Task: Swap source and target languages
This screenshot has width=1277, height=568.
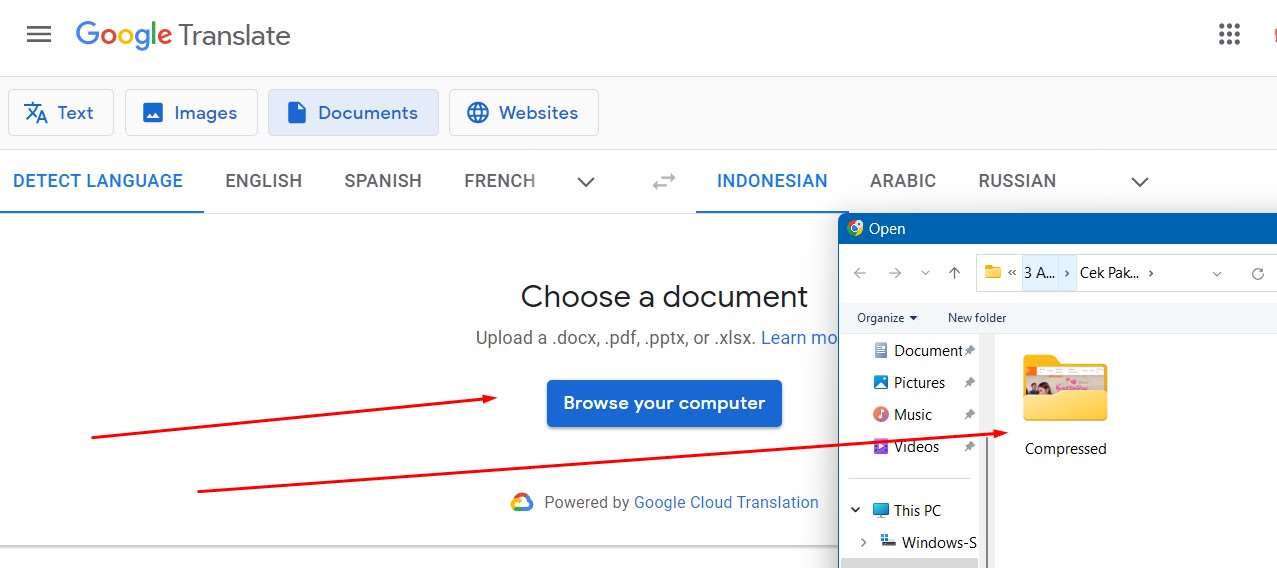Action: [664, 181]
